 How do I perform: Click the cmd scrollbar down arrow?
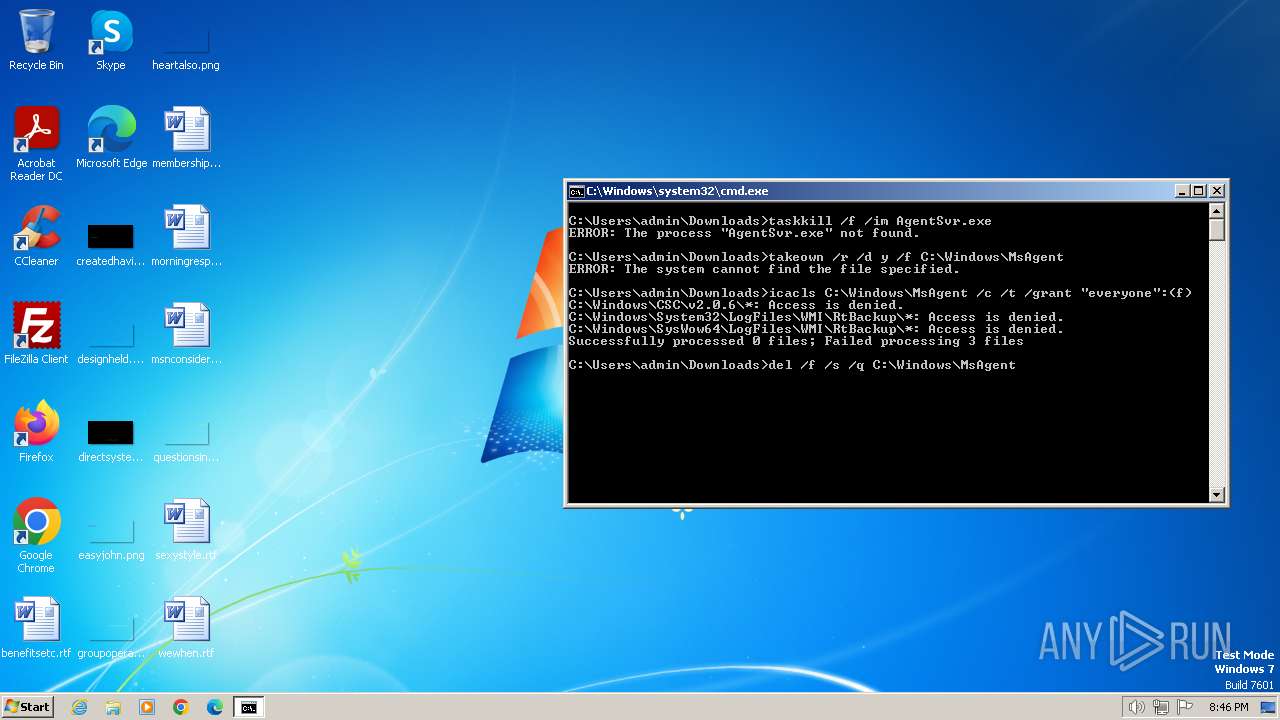(x=1217, y=494)
